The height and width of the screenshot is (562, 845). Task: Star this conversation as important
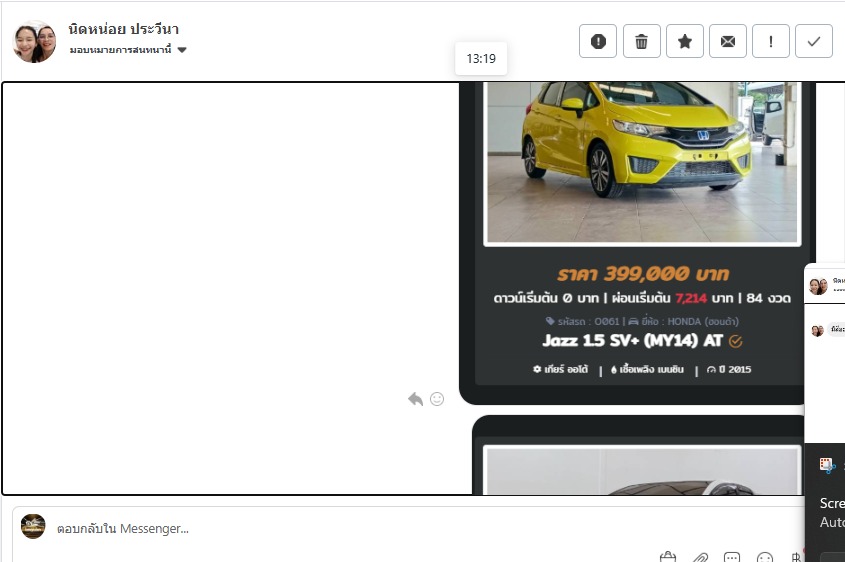(x=684, y=41)
